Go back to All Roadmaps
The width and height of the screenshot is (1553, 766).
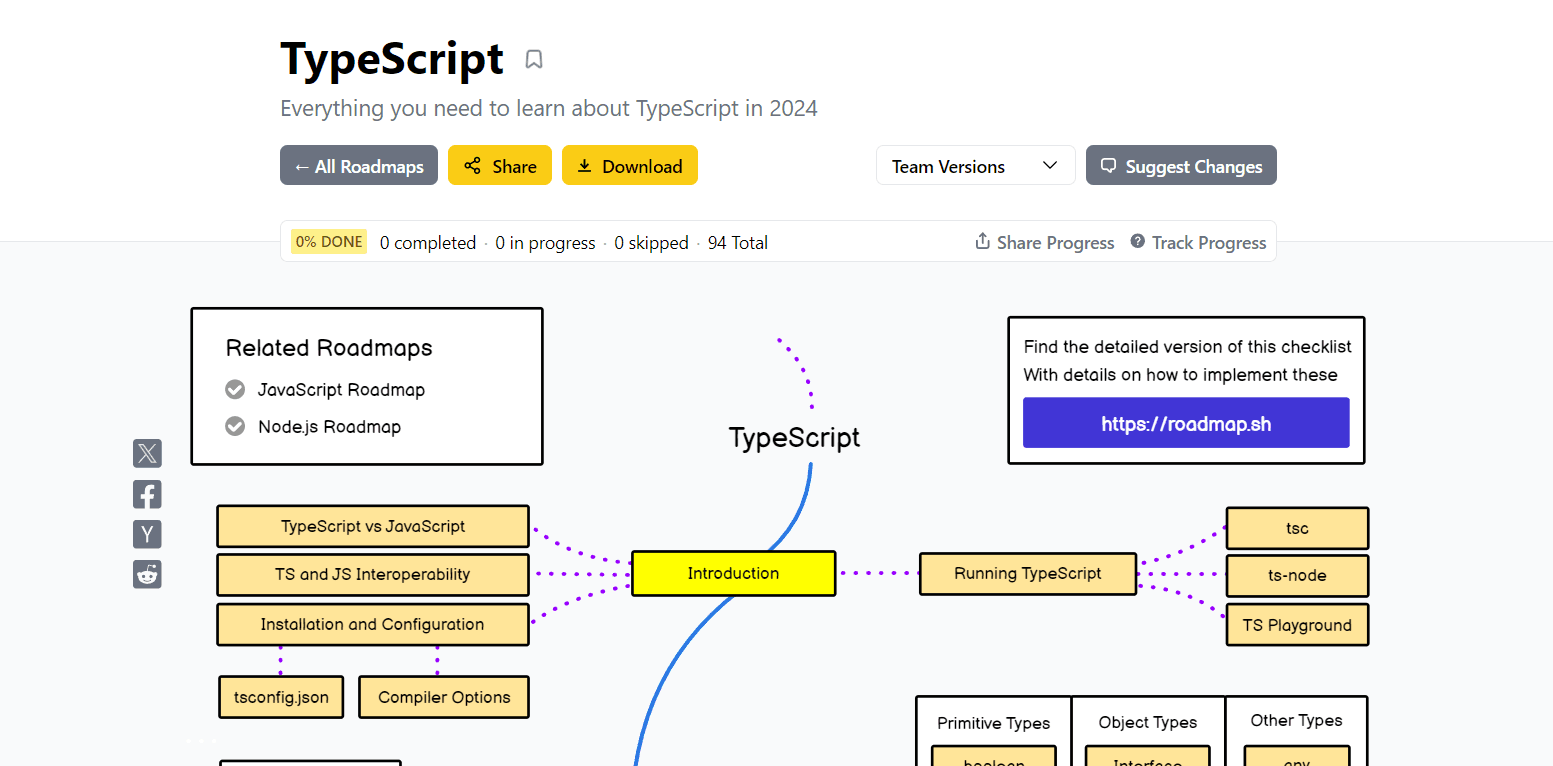[x=359, y=166]
